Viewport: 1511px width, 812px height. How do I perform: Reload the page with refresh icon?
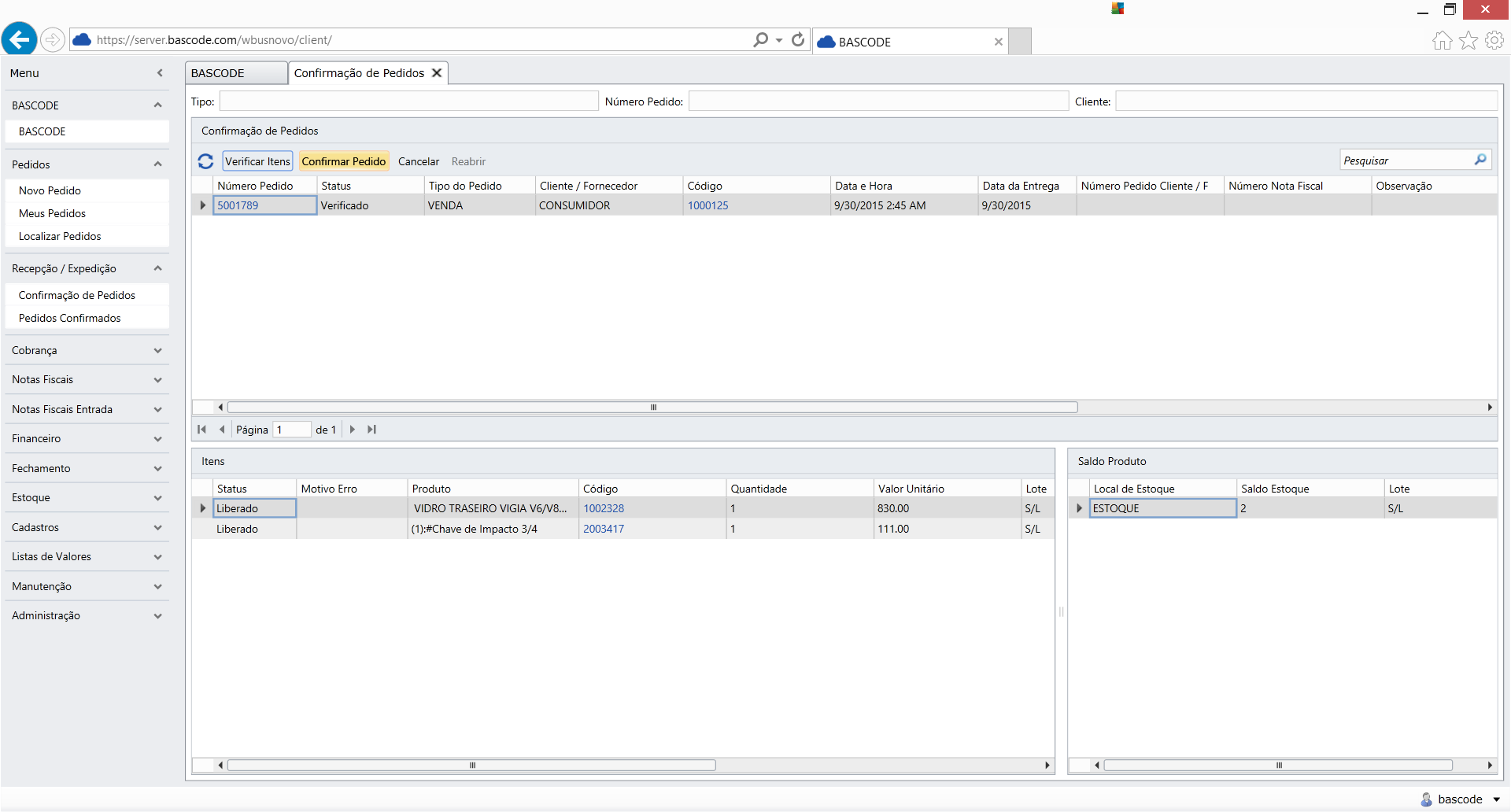point(798,39)
